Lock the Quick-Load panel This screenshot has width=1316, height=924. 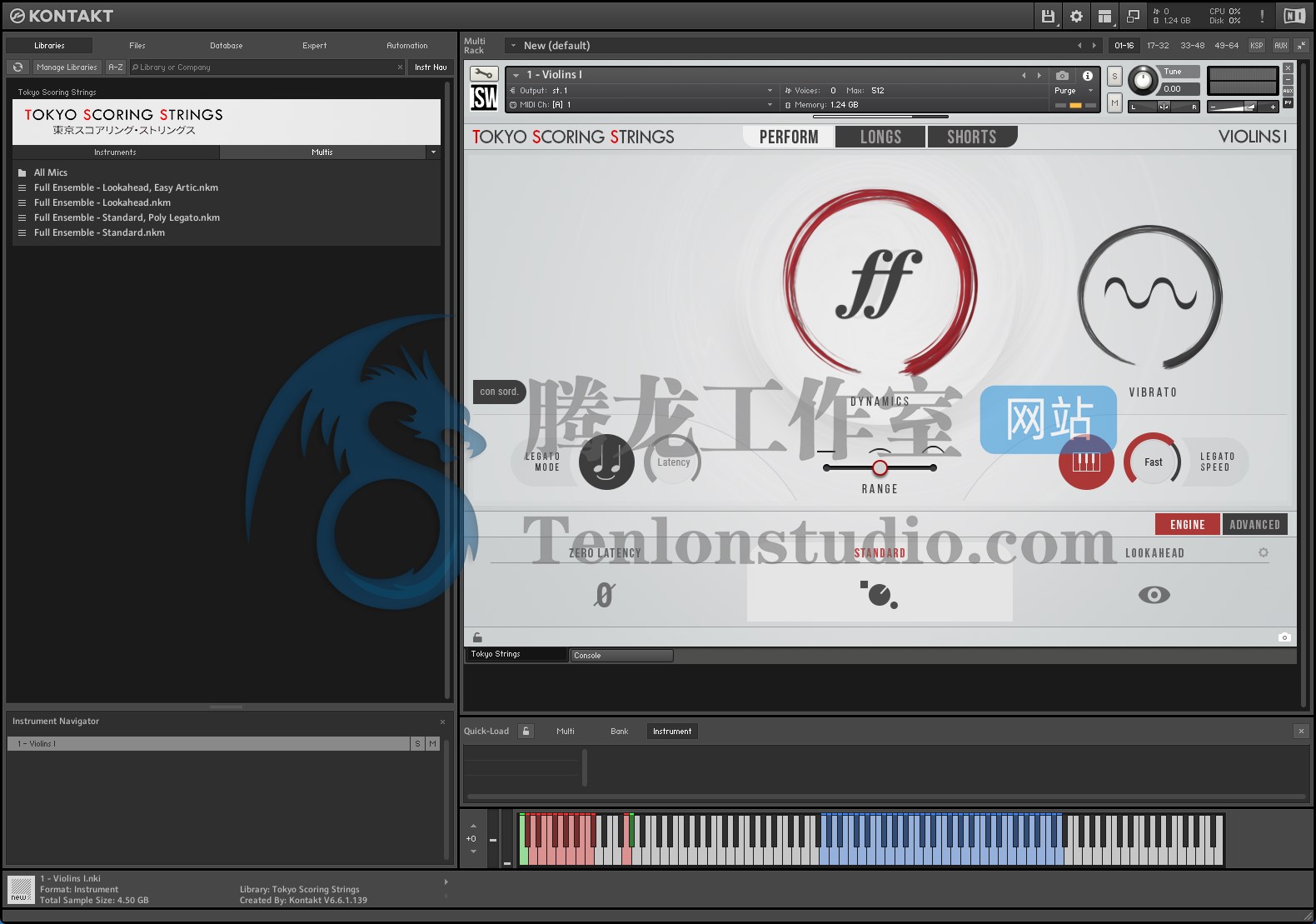pos(526,731)
